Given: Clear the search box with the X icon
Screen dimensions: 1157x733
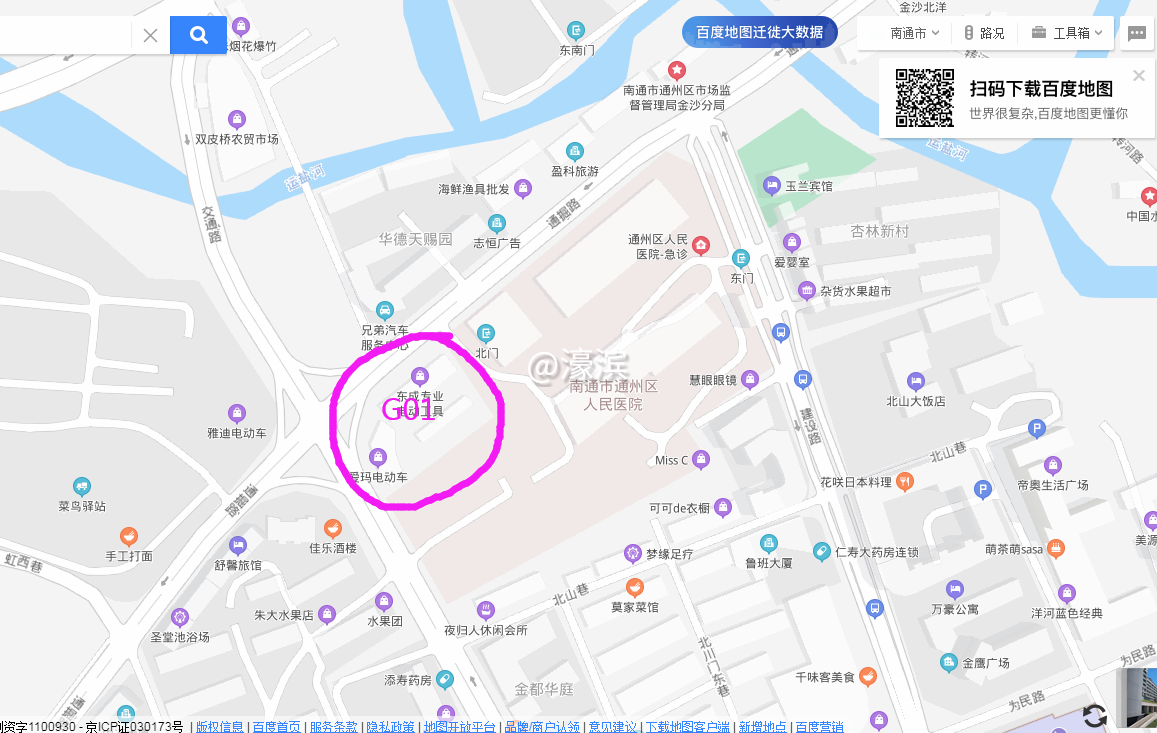Looking at the screenshot, I should [x=151, y=35].
